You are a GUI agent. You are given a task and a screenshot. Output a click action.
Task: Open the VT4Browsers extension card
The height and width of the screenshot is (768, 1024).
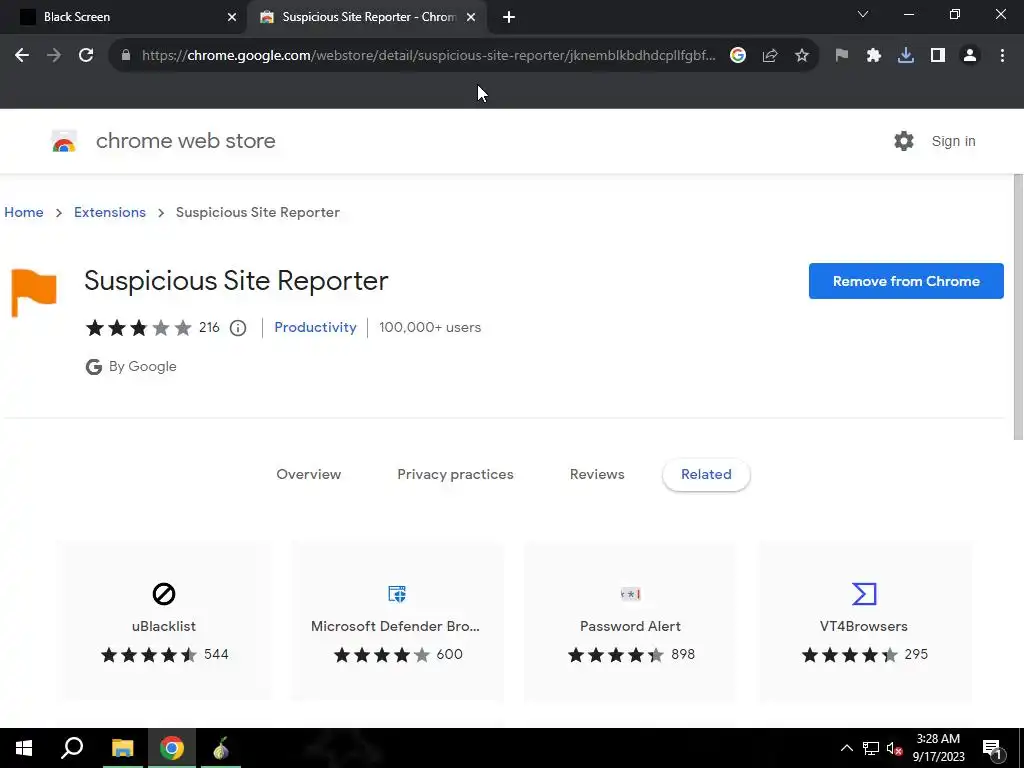point(864,620)
